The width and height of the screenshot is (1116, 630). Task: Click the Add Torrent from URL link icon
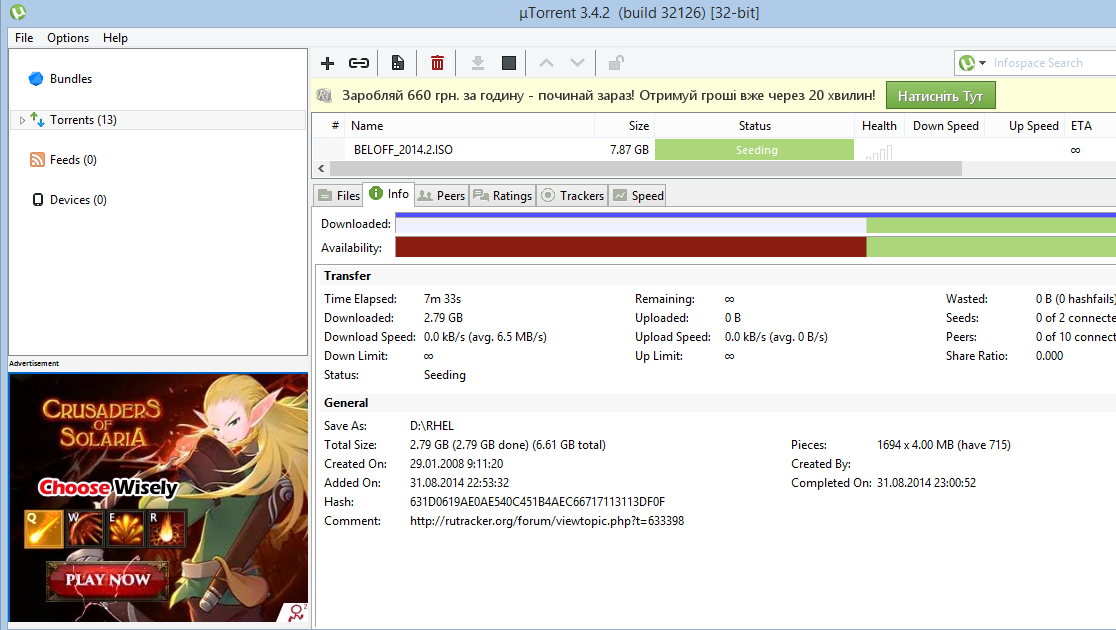click(x=358, y=63)
